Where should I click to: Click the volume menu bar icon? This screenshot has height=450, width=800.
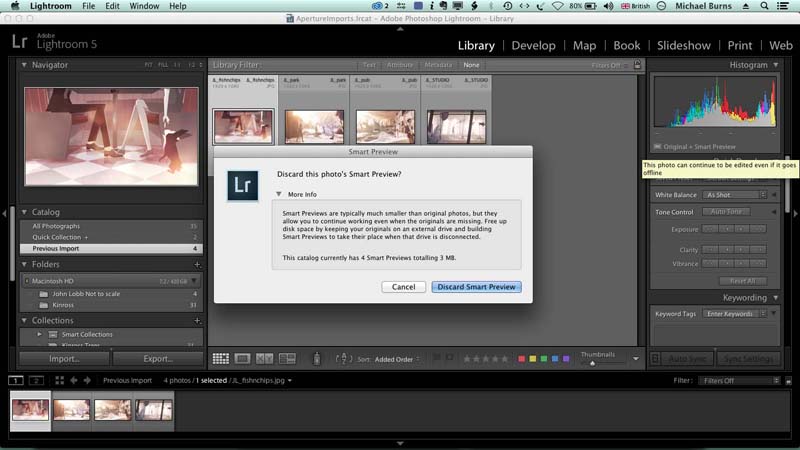point(608,6)
